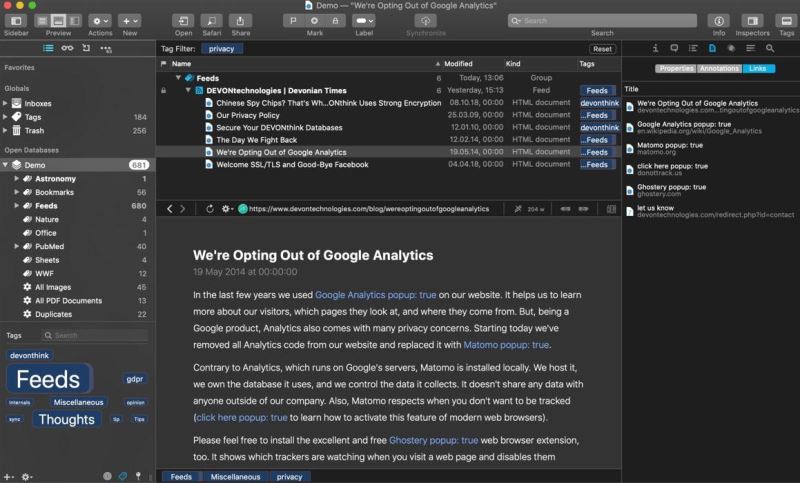Open the Concordance inspector icon
Image resolution: width=800 pixels, height=483 pixels.
pos(731,48)
